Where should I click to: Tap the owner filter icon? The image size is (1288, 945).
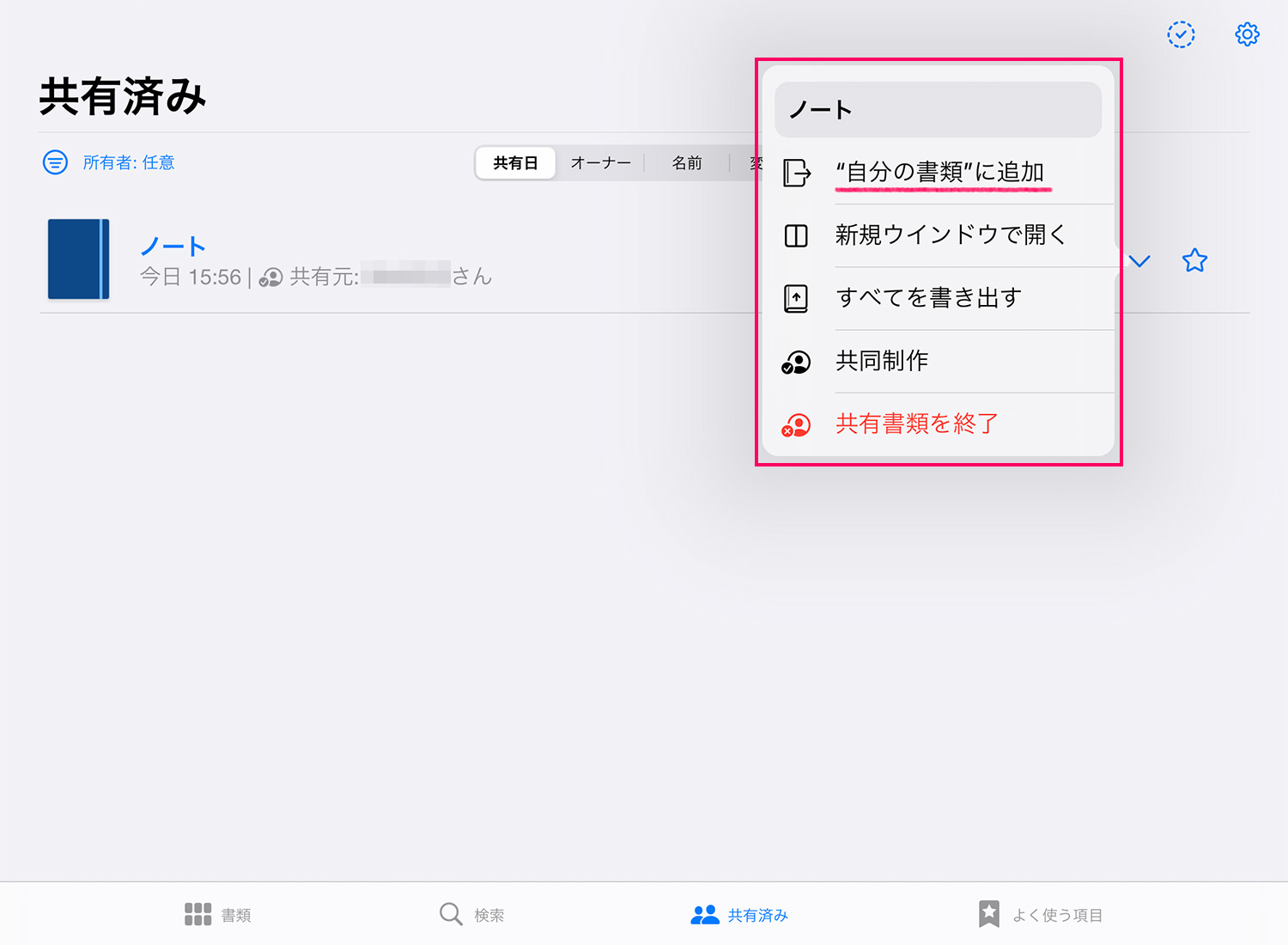pyautogui.click(x=55, y=162)
